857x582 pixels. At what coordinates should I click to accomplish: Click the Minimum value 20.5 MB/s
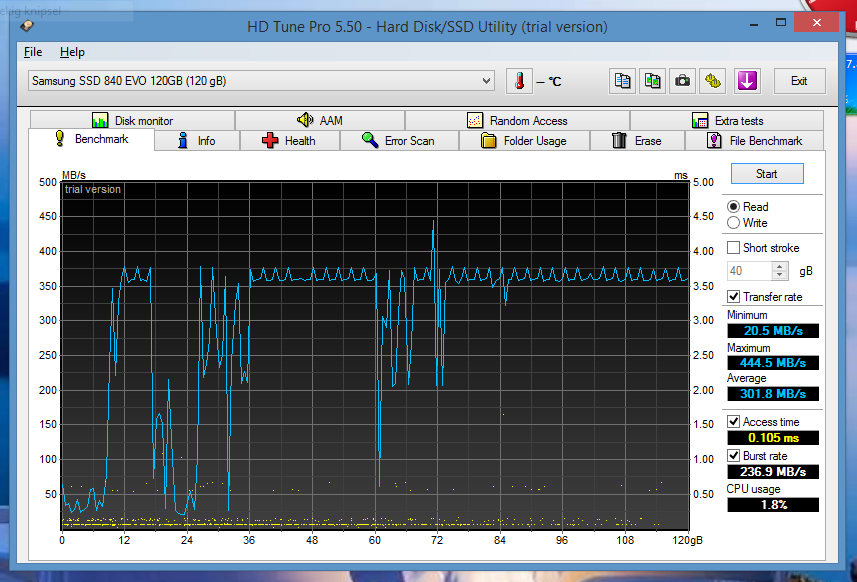(773, 331)
